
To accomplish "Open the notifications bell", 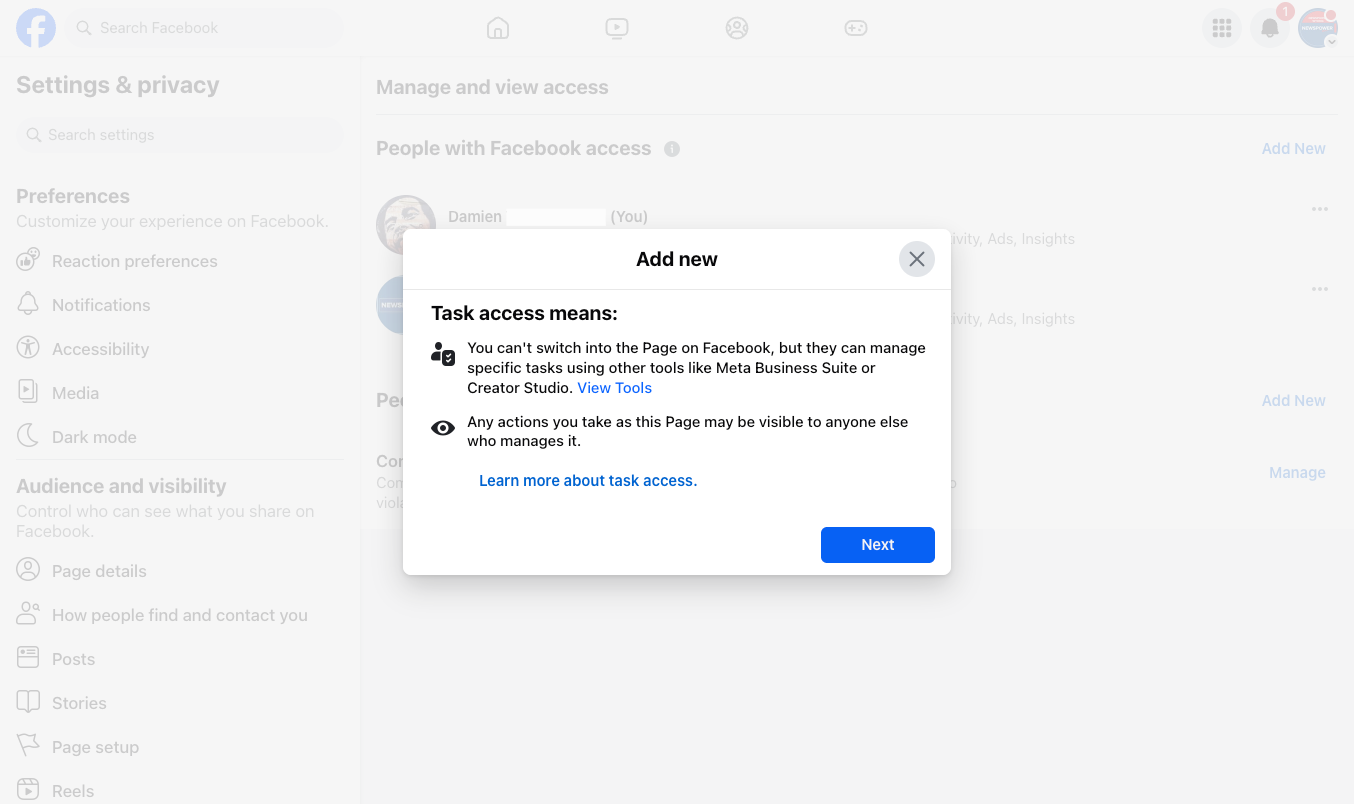I will point(1270,28).
